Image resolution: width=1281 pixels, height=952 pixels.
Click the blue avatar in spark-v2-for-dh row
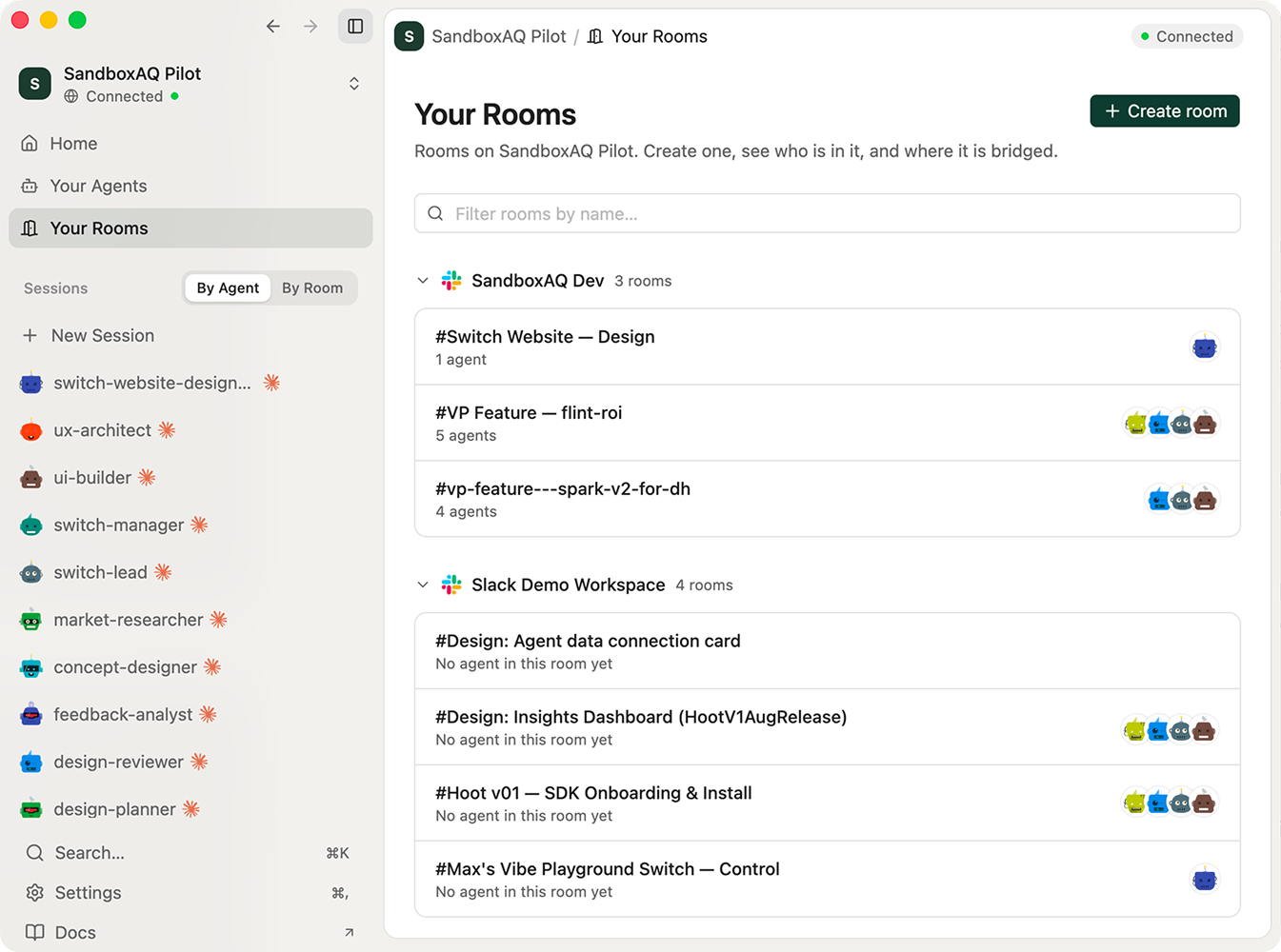[1158, 500]
